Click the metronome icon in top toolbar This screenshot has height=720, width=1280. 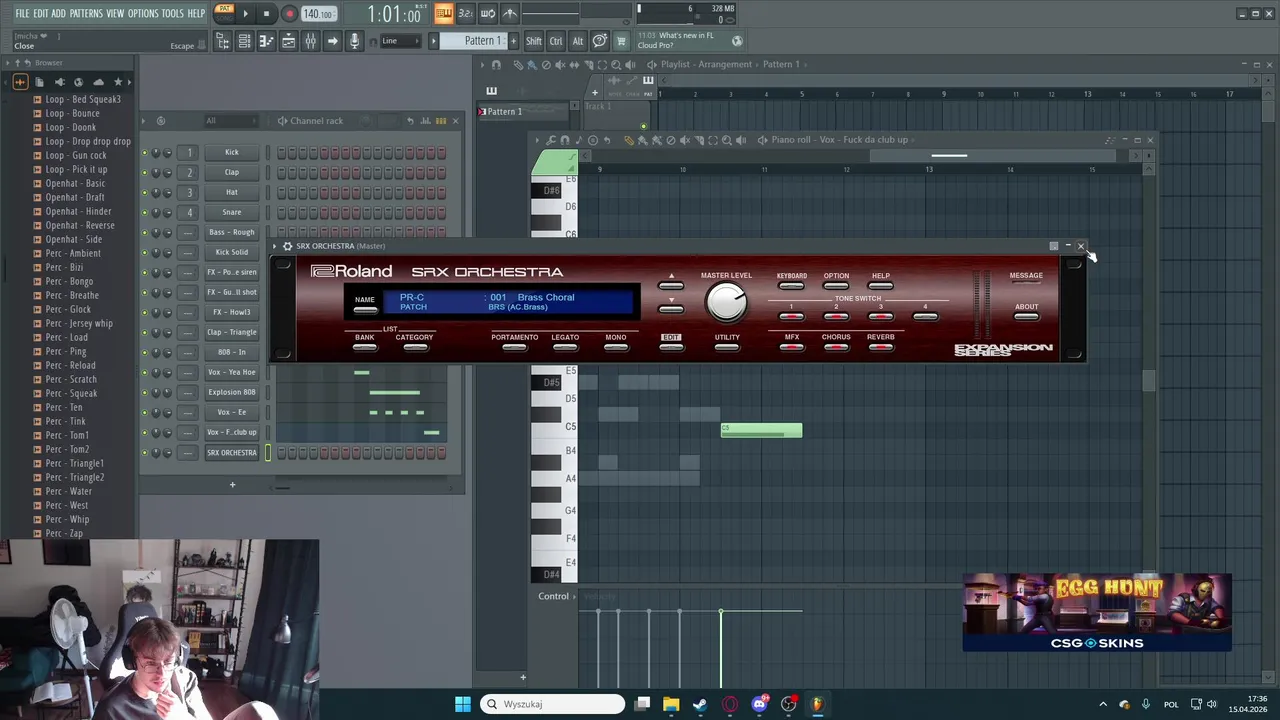510,13
